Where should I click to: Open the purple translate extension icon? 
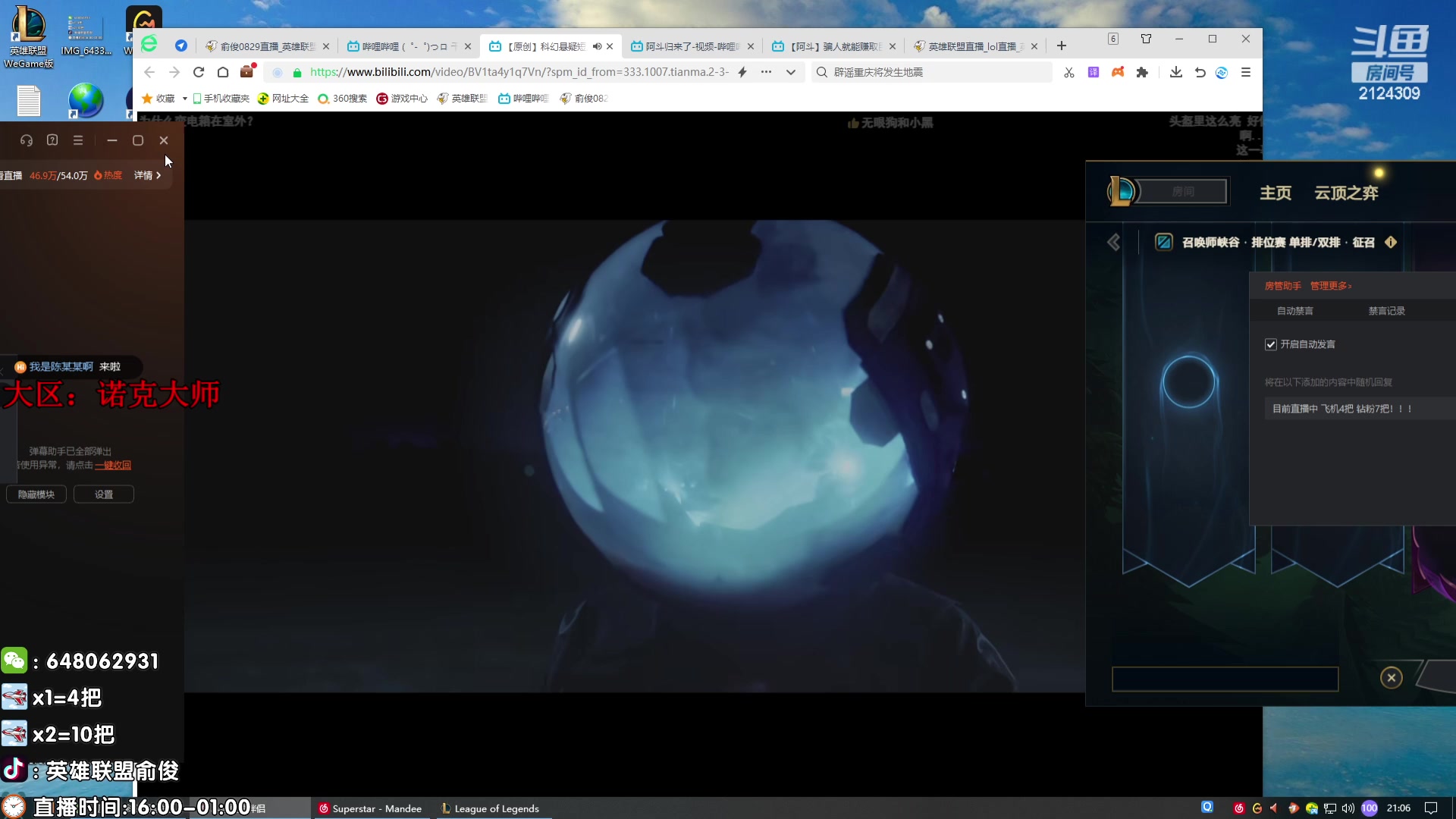pos(1094,72)
